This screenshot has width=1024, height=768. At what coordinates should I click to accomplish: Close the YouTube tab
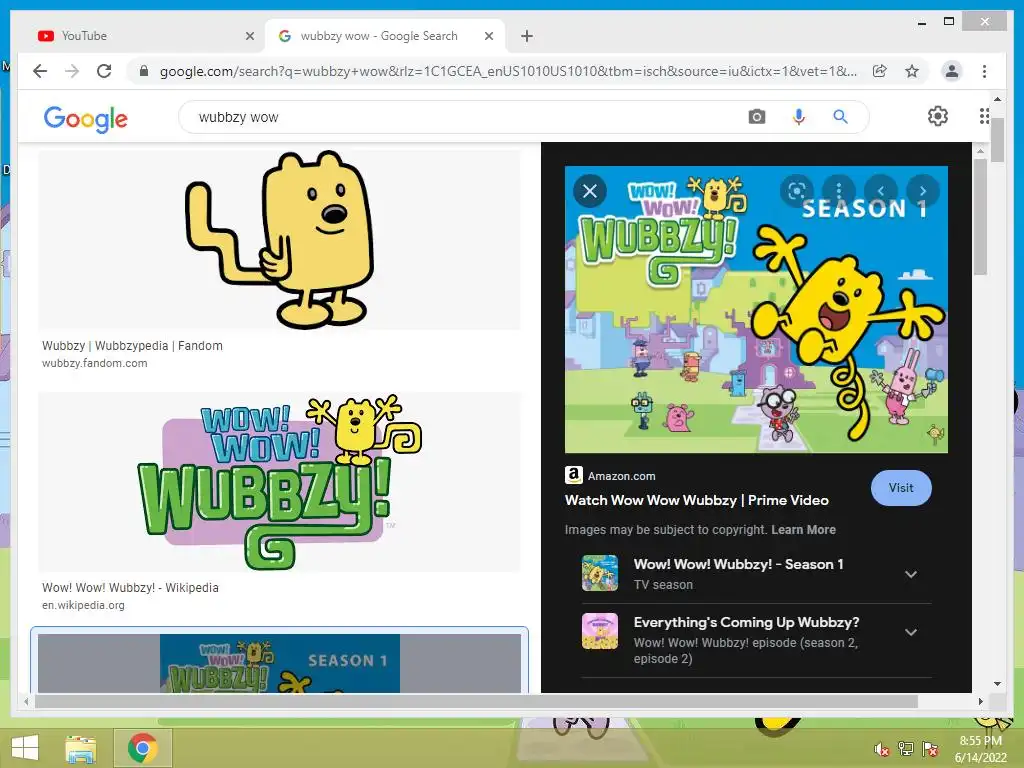tap(249, 37)
